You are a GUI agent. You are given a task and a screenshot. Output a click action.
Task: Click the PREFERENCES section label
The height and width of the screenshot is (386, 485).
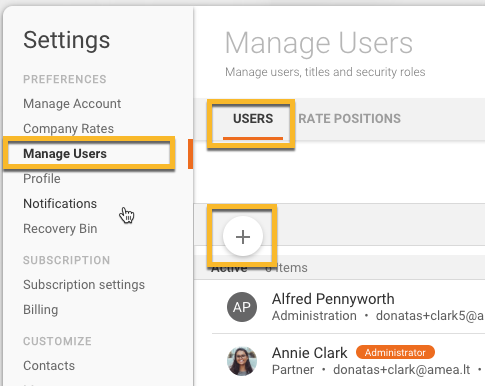click(65, 79)
